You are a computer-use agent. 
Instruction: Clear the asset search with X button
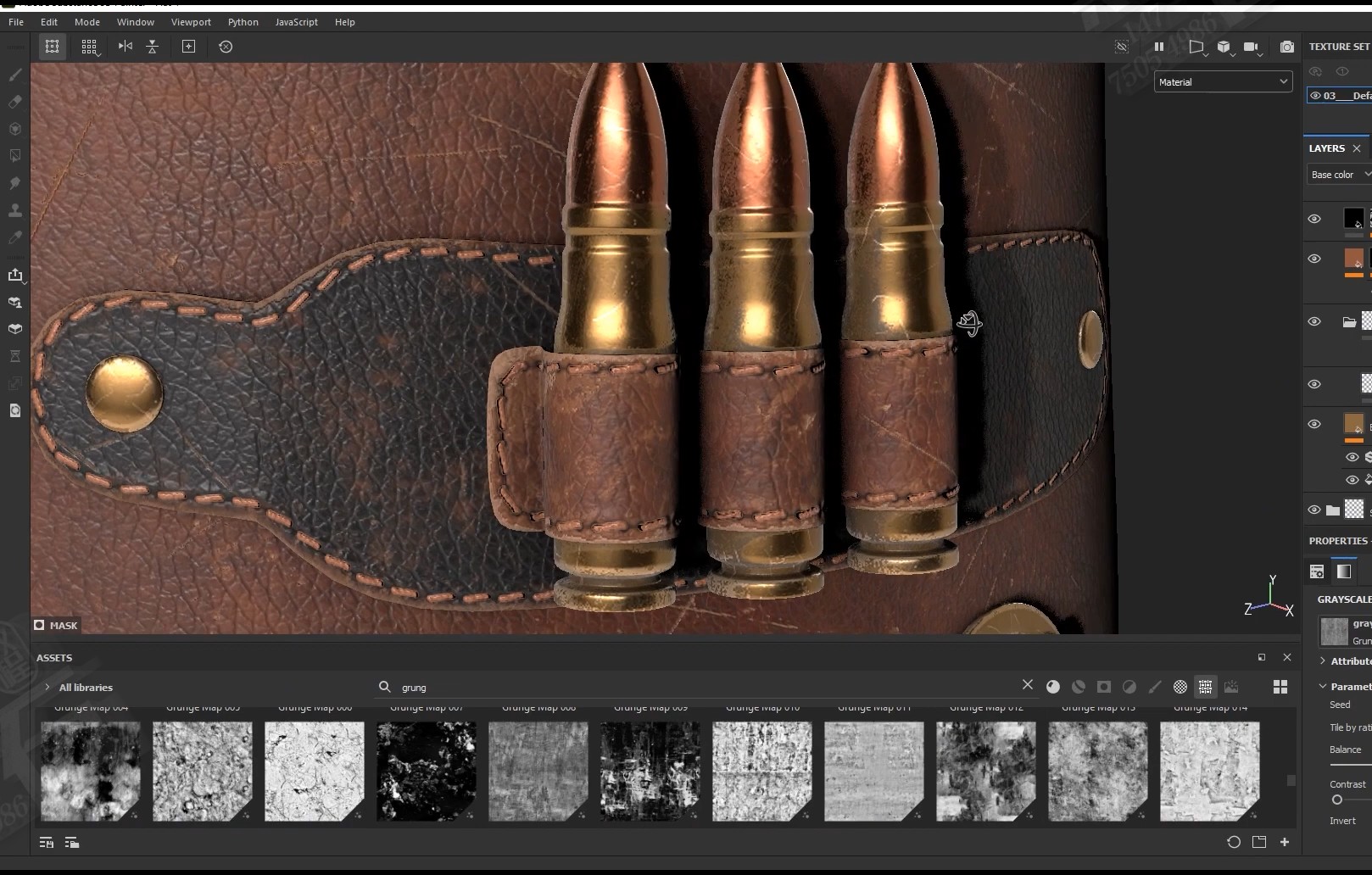(1028, 685)
